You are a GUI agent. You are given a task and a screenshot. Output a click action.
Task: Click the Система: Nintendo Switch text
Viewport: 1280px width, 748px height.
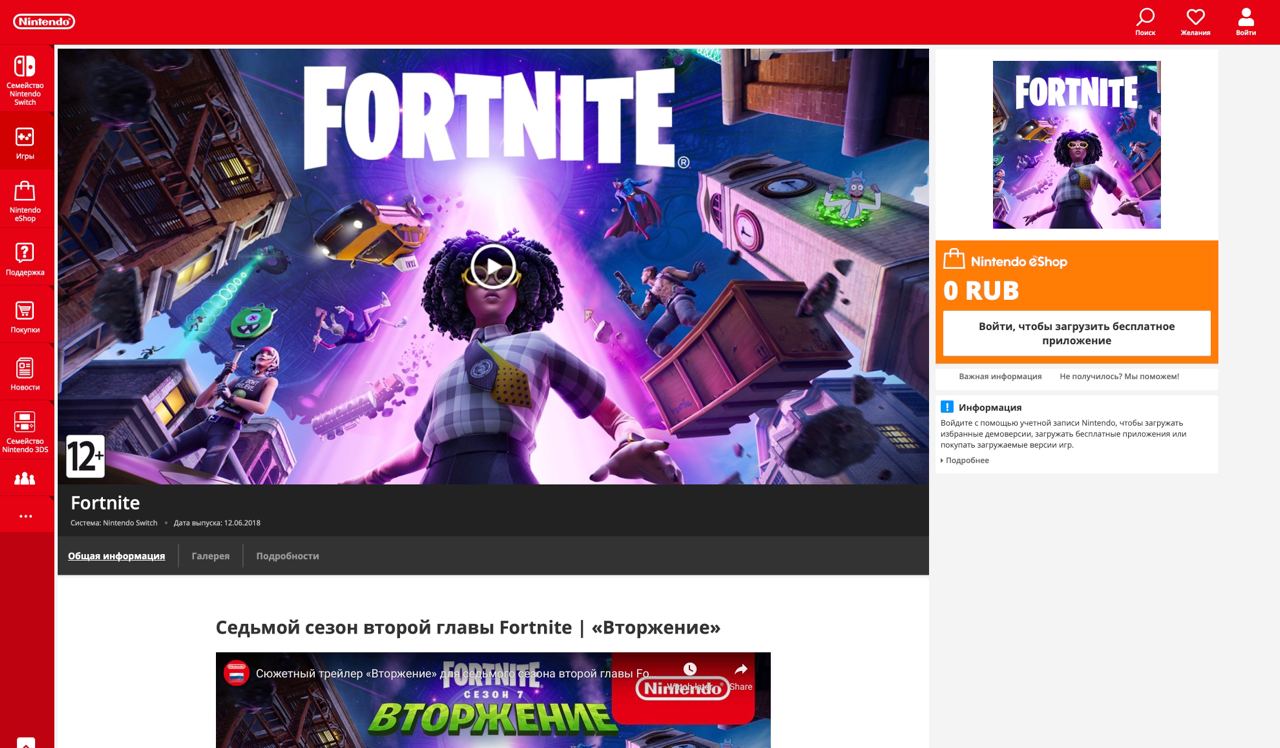(x=114, y=523)
